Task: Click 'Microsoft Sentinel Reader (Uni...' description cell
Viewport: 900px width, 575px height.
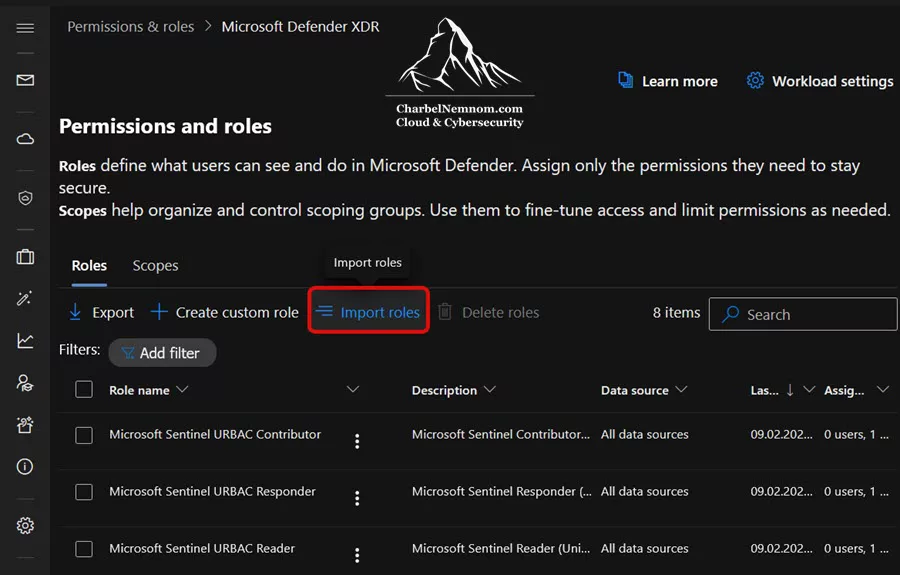Action: (x=501, y=548)
